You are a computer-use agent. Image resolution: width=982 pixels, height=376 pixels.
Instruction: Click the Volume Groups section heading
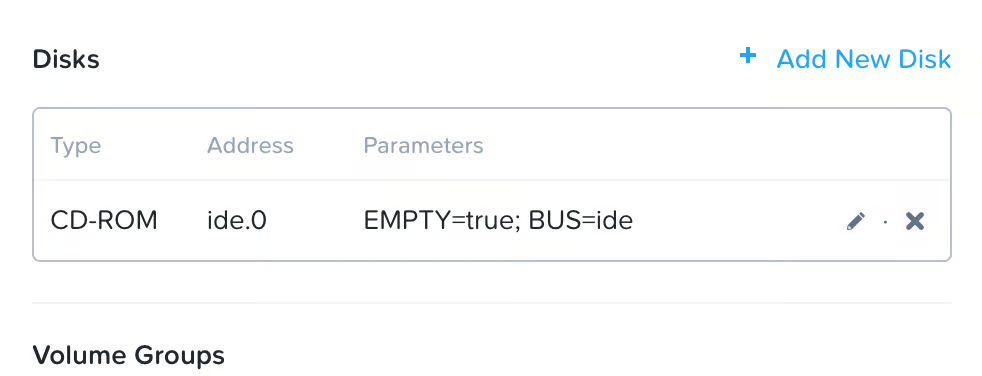coord(128,355)
